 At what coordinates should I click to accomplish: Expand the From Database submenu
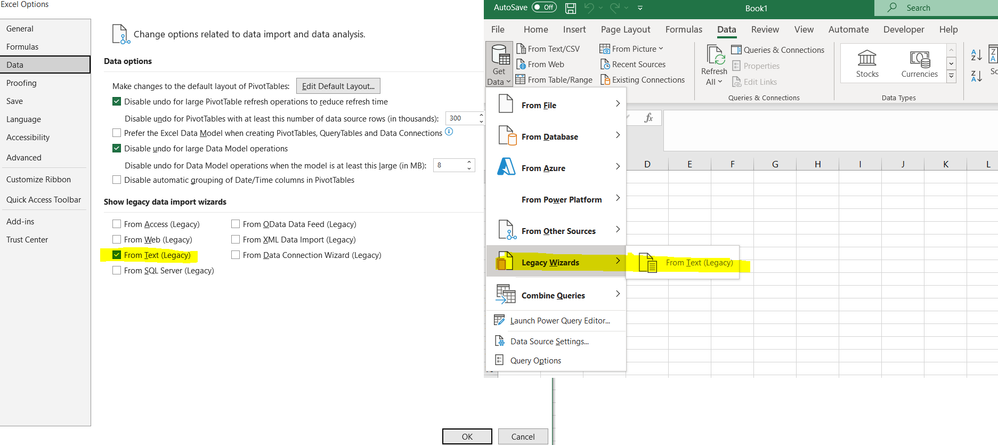click(555, 136)
